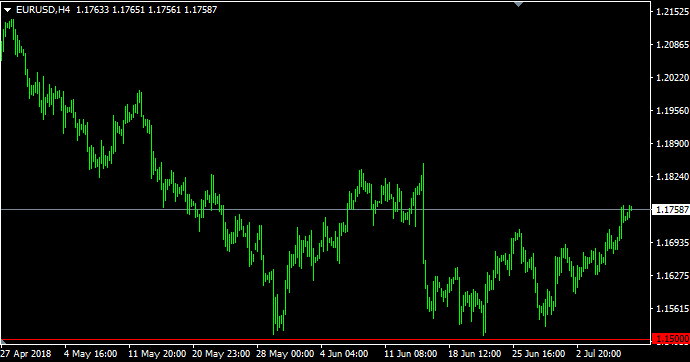The image size is (690, 362).
Task: Open the EURUSD,H4 chart dropdown arrow
Action: (7, 10)
